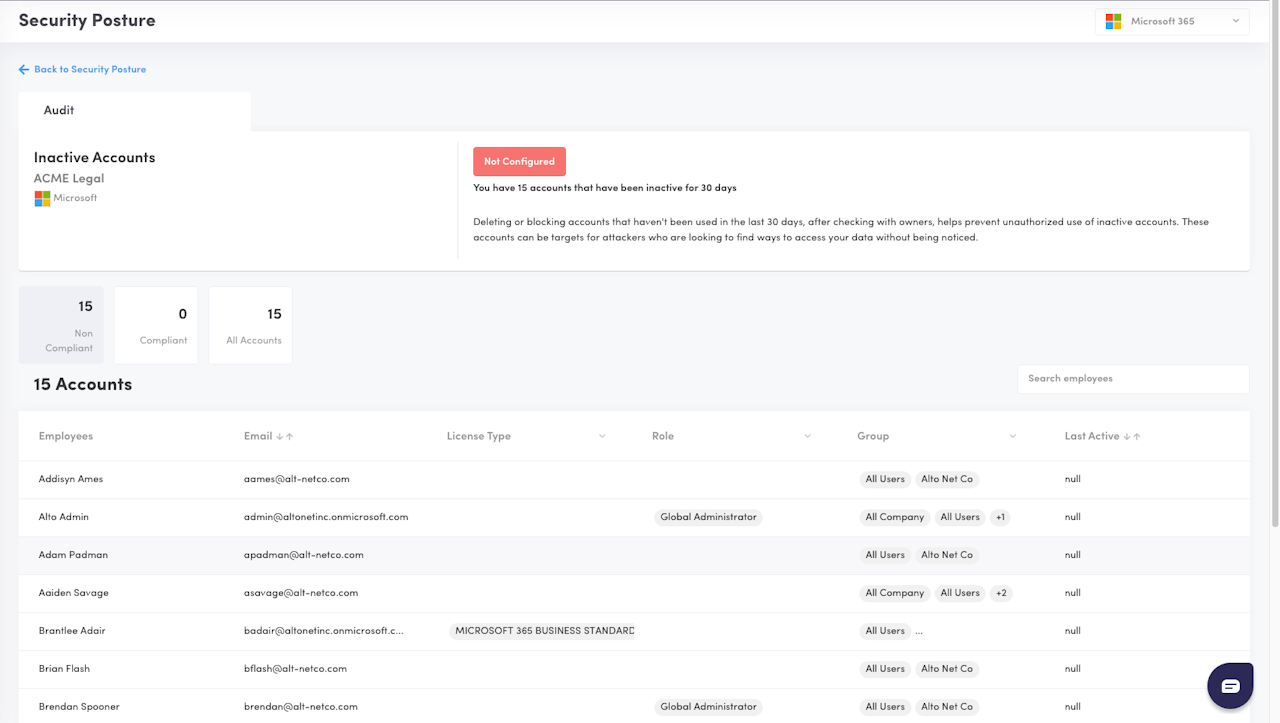This screenshot has height=723, width=1280.
Task: Click the Microsoft 365 logo in selector
Action: tap(1113, 22)
